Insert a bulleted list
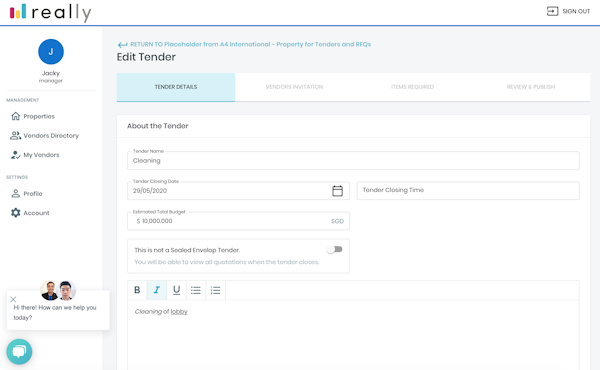Viewport: 600px width, 370px height. tap(196, 290)
